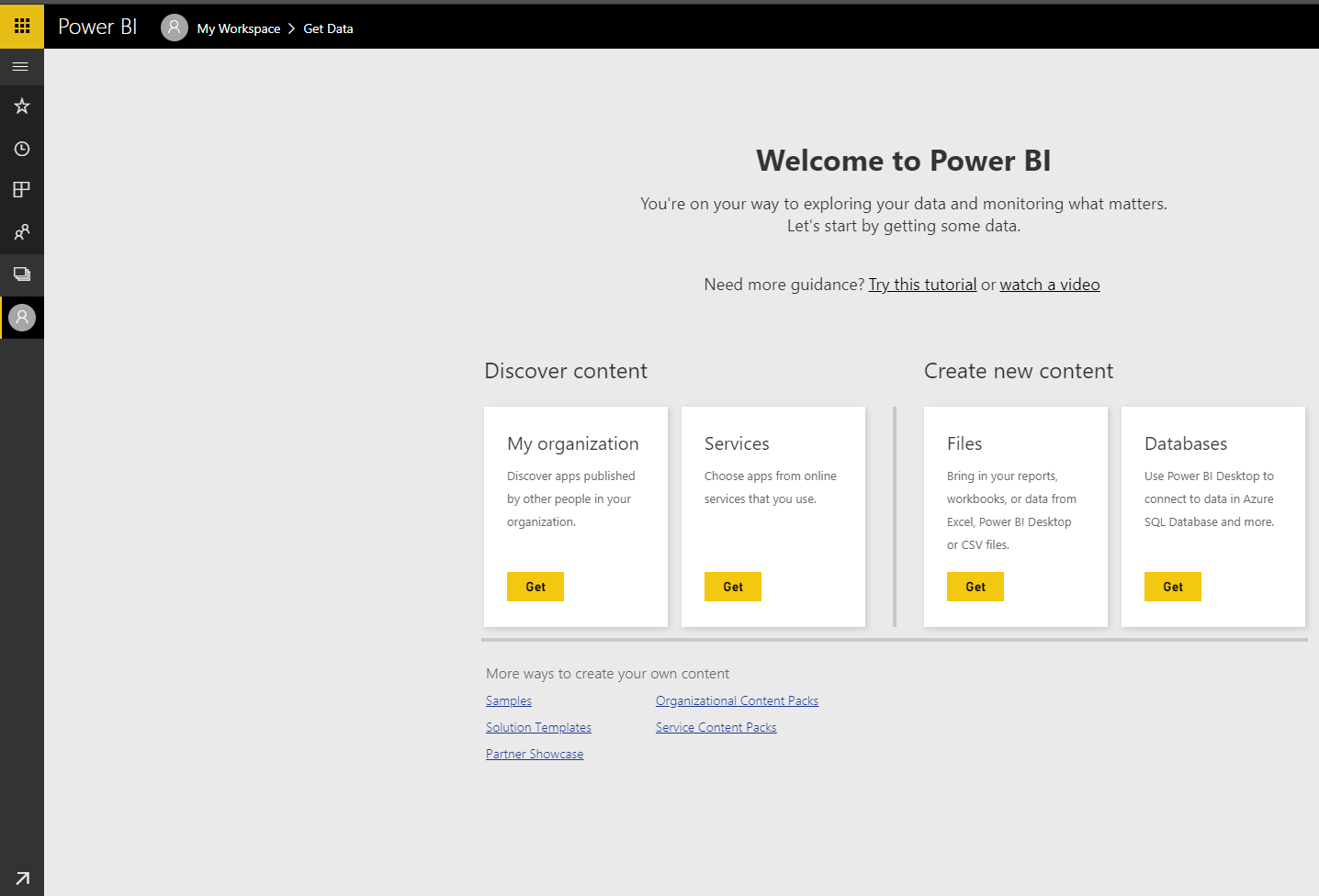Click the Files card title
Viewport: 1319px width, 896px height.
(964, 443)
